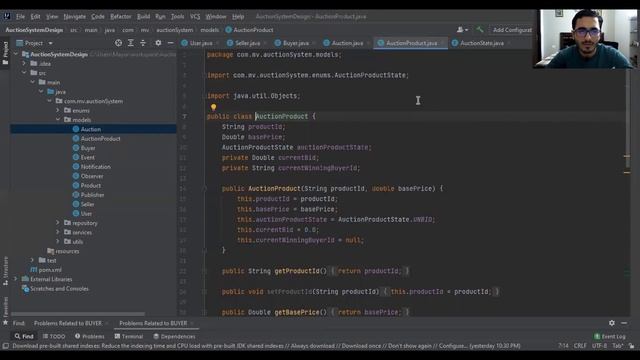Collapse the src folder
The image size is (640, 360).
click(x=24, y=73)
